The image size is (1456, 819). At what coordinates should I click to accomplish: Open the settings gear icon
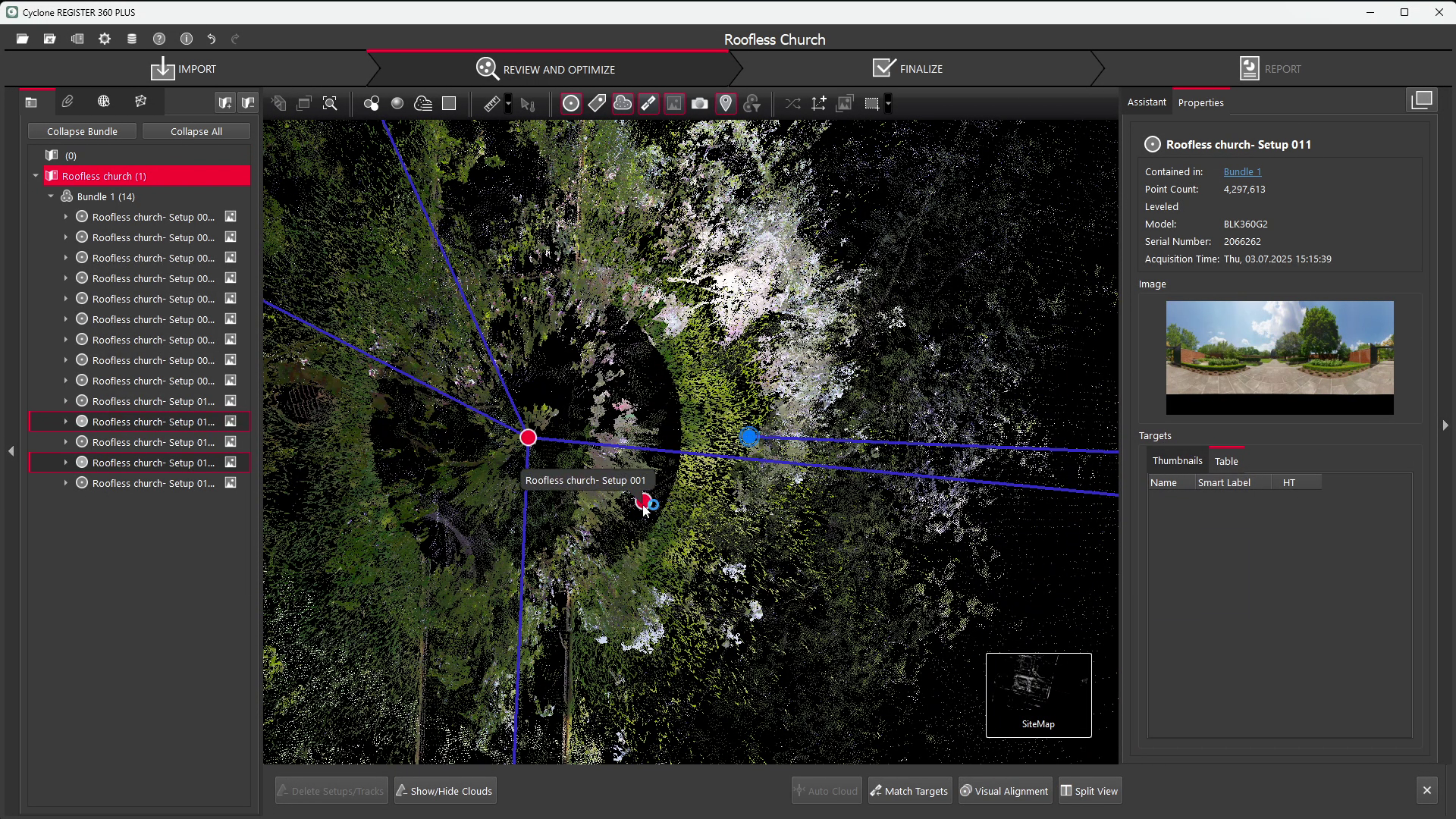pos(105,39)
